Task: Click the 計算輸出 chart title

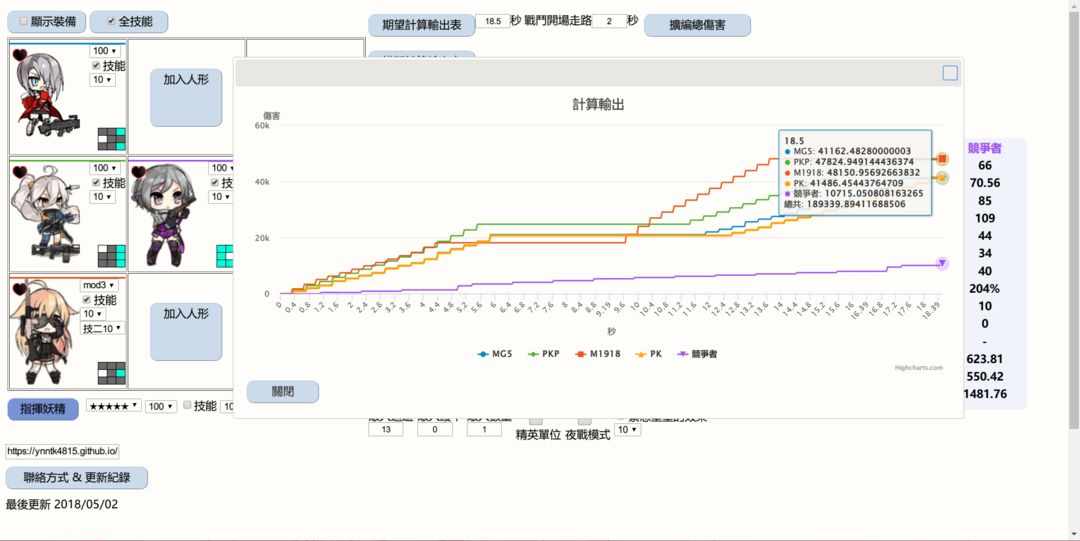Action: [x=598, y=105]
